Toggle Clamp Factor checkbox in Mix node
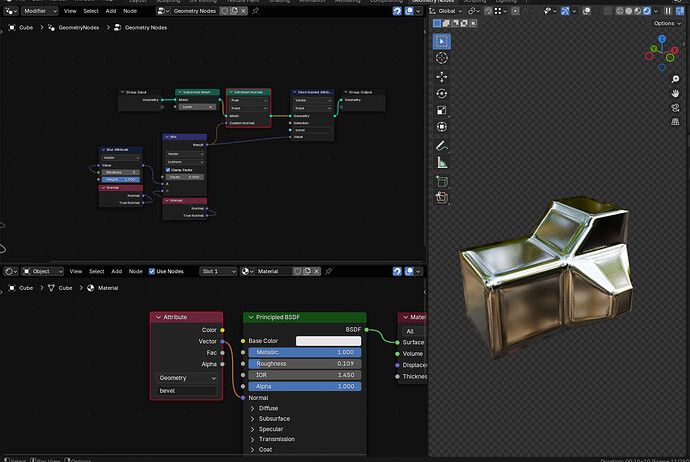 168,170
